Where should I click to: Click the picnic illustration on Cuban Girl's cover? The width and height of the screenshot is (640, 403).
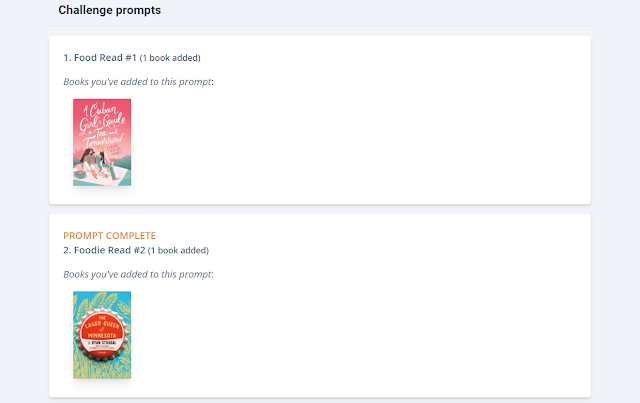98,165
